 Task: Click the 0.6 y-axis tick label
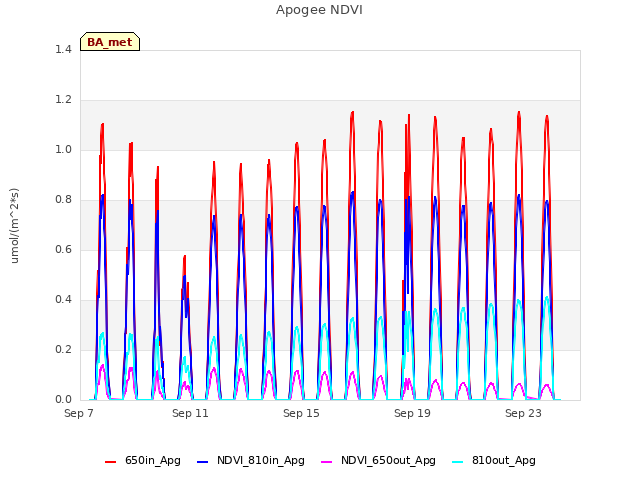(x=63, y=250)
